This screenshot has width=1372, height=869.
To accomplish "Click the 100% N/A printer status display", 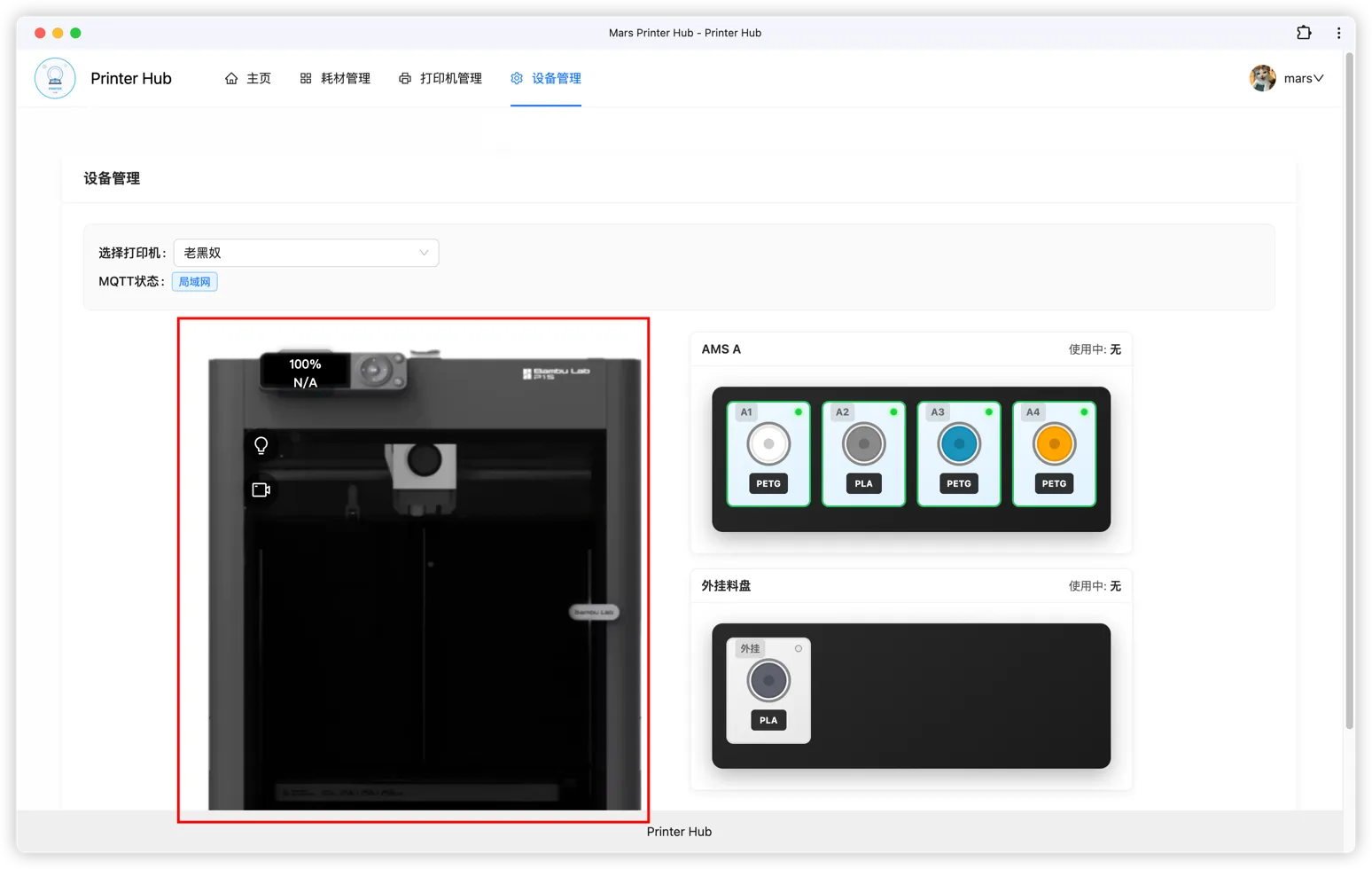I will point(305,373).
